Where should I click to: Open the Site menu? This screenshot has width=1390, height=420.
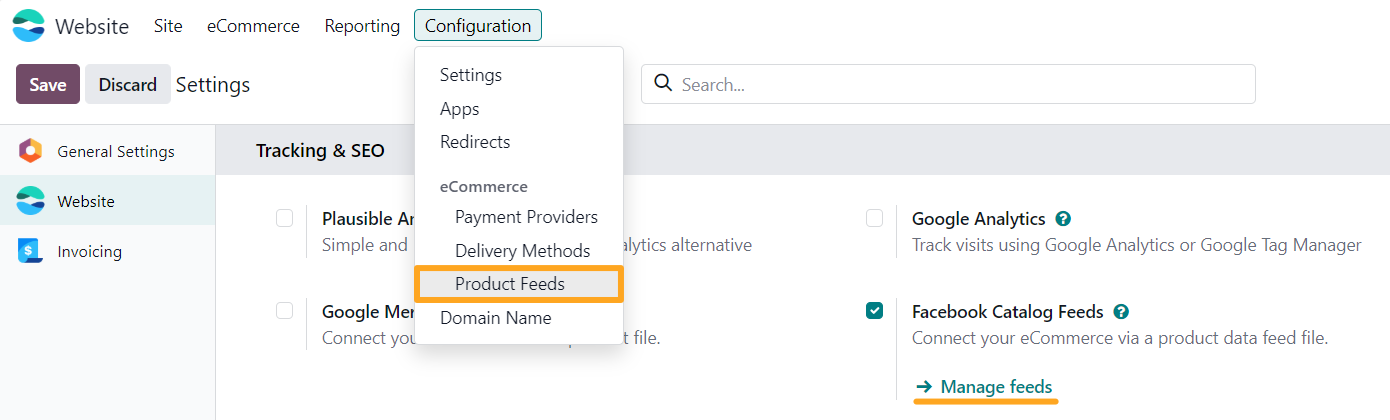point(168,26)
